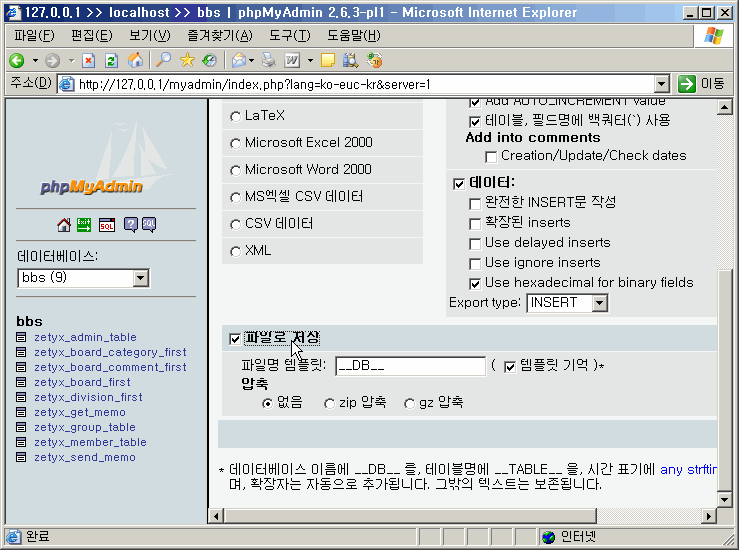
Task: Click the IE Back arrow button
Action: (17, 60)
